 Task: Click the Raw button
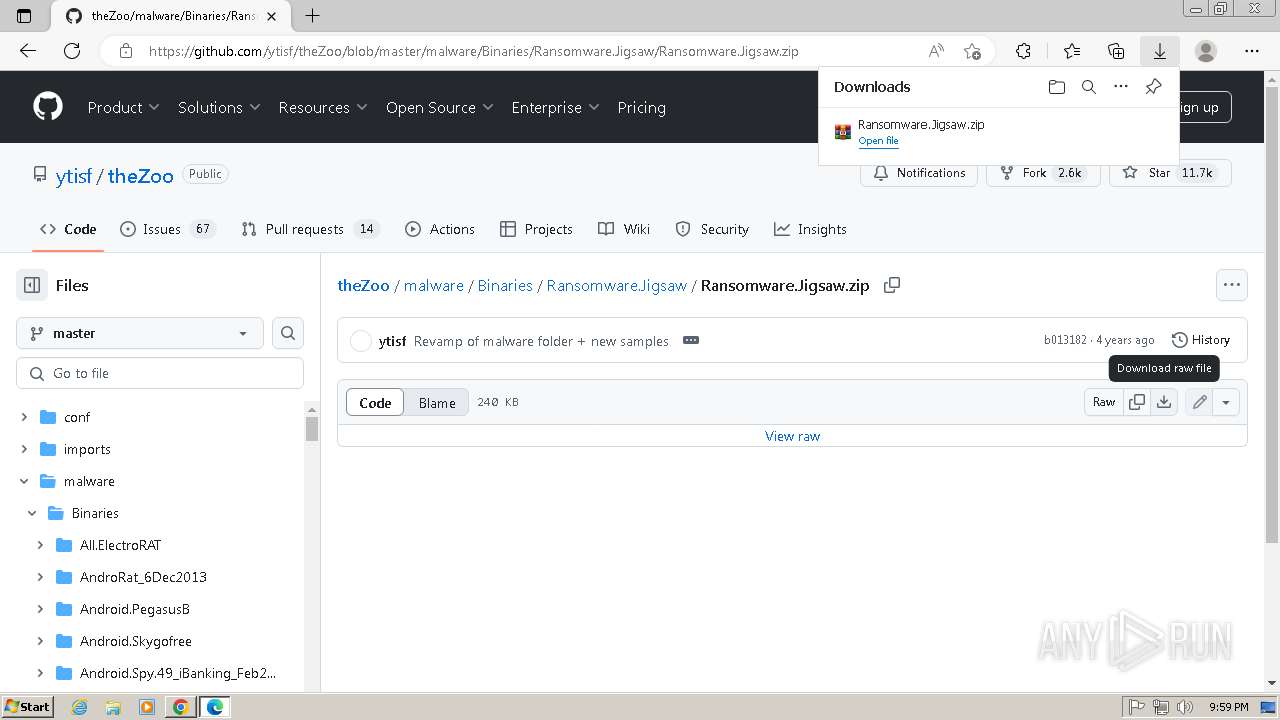click(1104, 402)
